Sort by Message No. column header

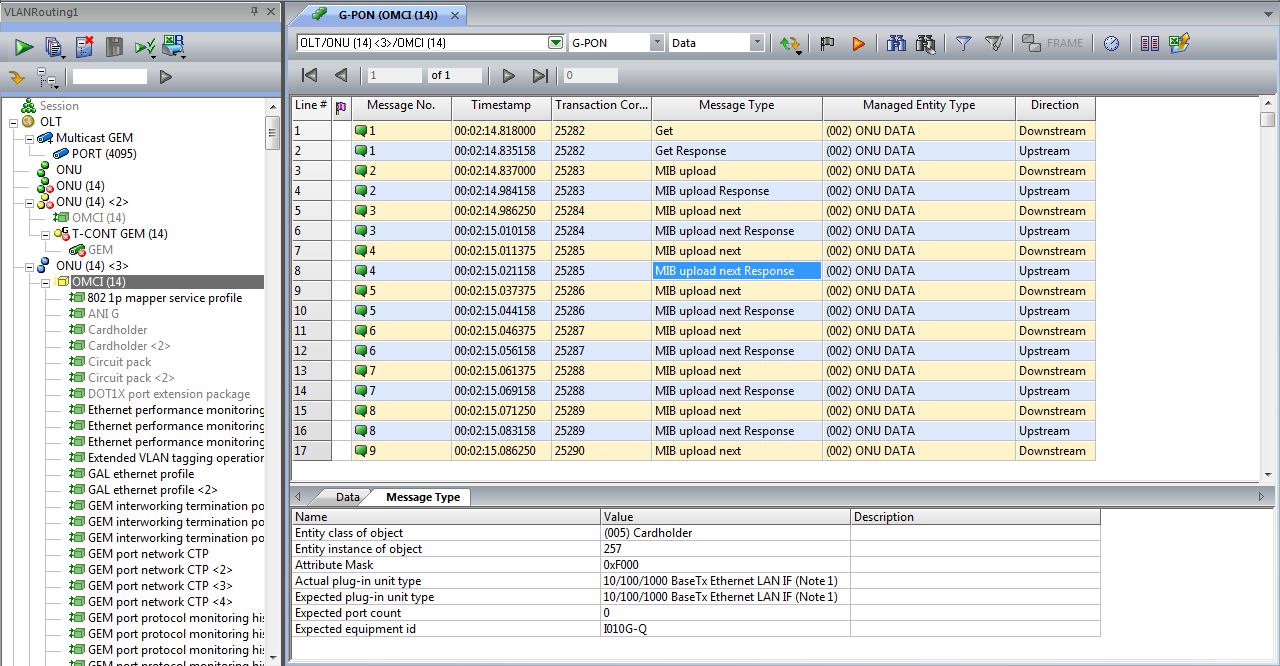[x=401, y=105]
